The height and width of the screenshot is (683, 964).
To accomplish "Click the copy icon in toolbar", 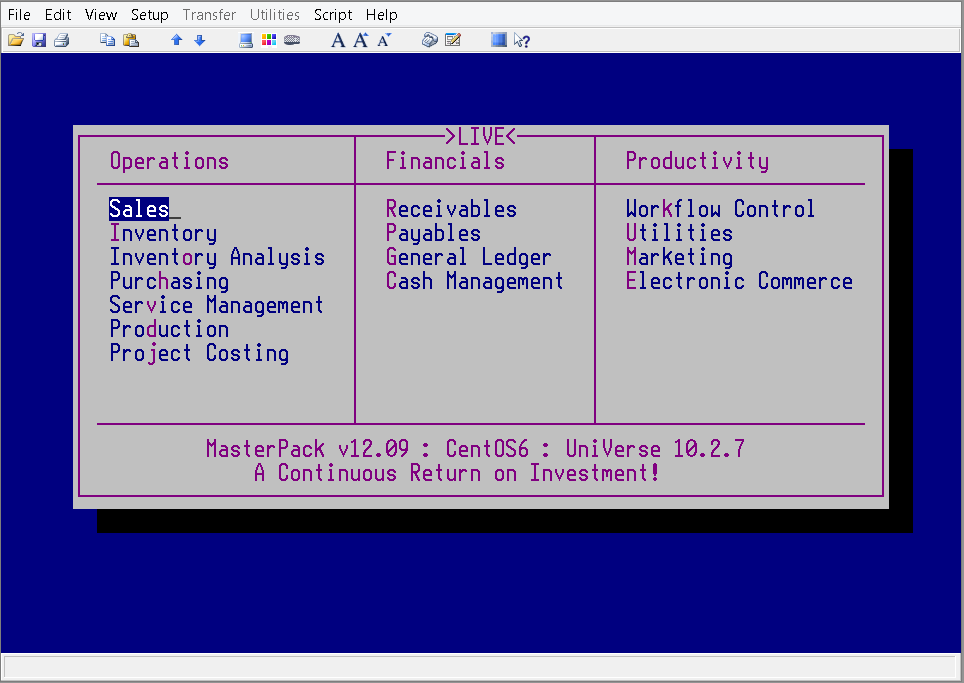I will point(108,41).
